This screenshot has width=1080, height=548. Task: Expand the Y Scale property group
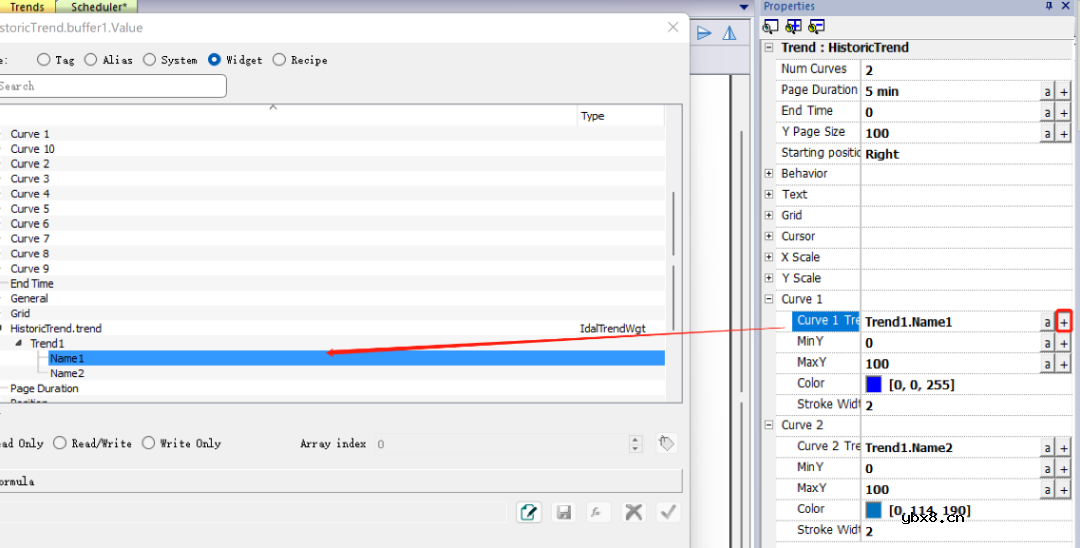(769, 278)
